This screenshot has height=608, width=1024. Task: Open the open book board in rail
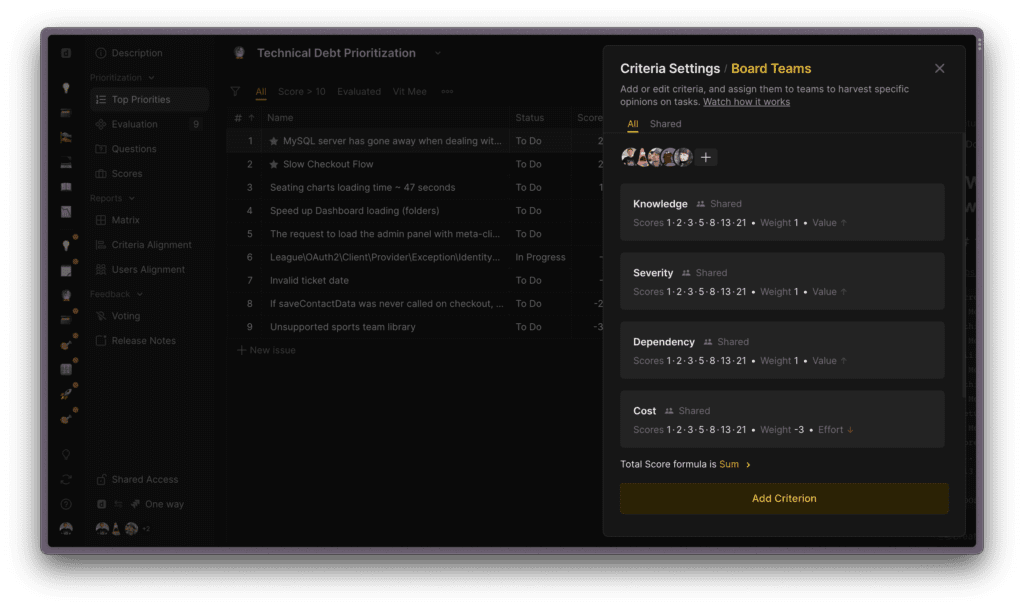66,187
